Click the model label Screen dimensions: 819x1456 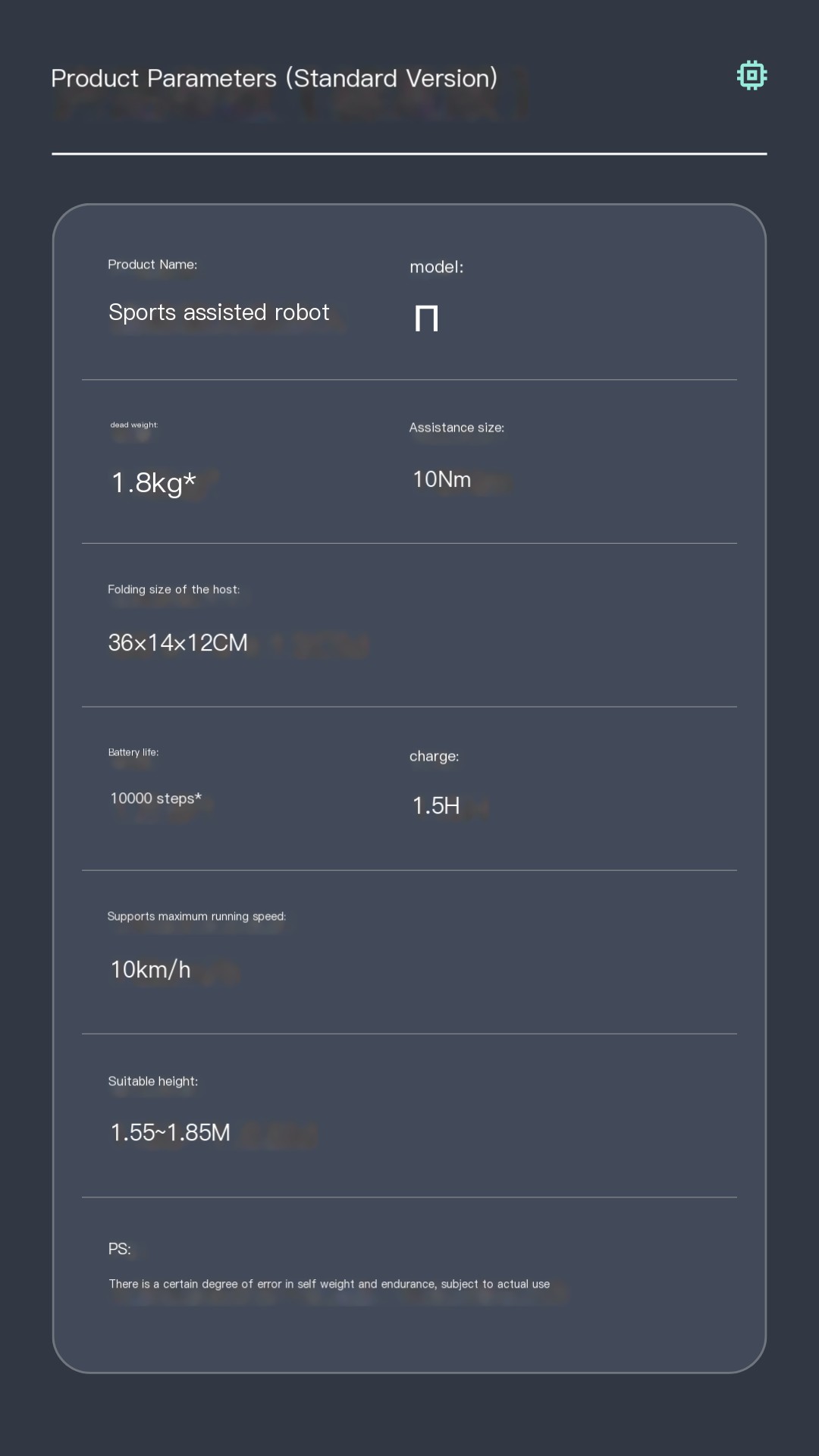[x=436, y=267]
